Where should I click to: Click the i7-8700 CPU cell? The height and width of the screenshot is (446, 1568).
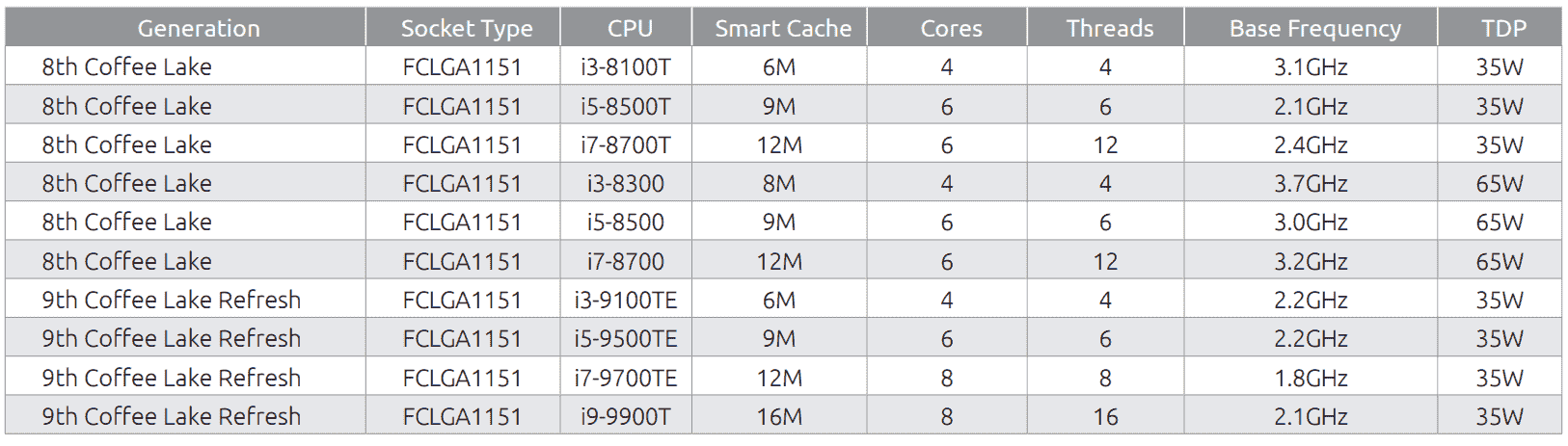point(626,261)
